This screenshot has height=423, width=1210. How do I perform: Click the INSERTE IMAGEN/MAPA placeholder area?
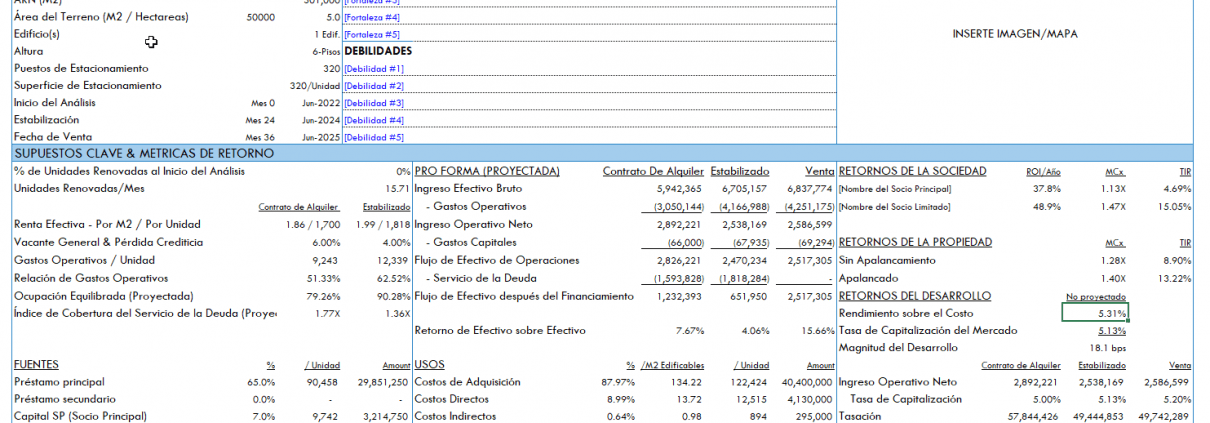pyautogui.click(x=1015, y=34)
